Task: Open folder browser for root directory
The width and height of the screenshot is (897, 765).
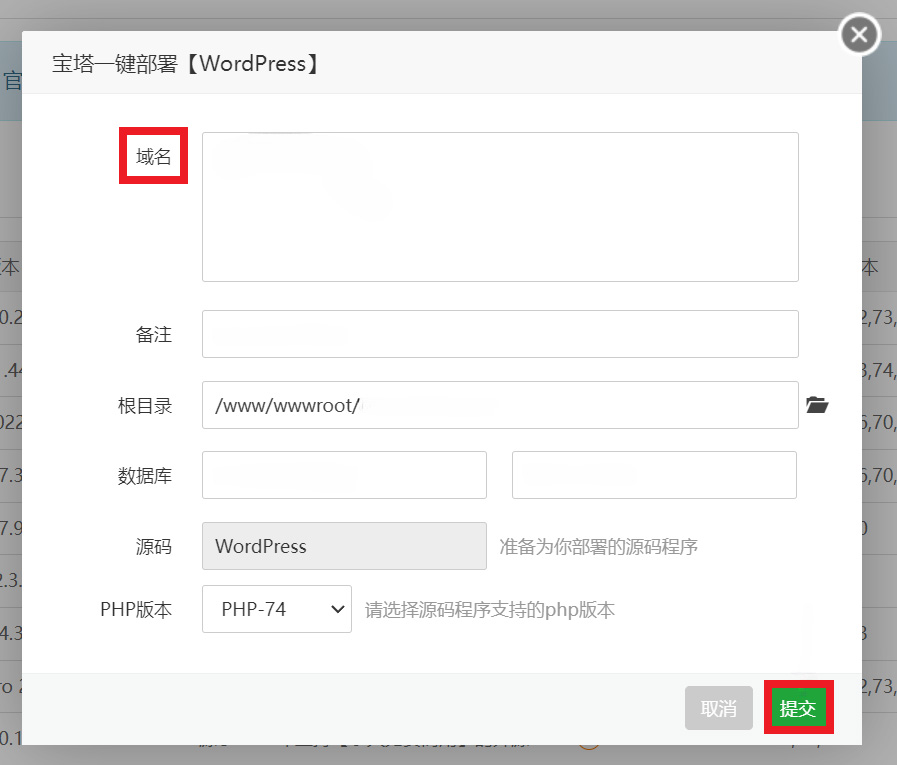Action: (x=817, y=405)
